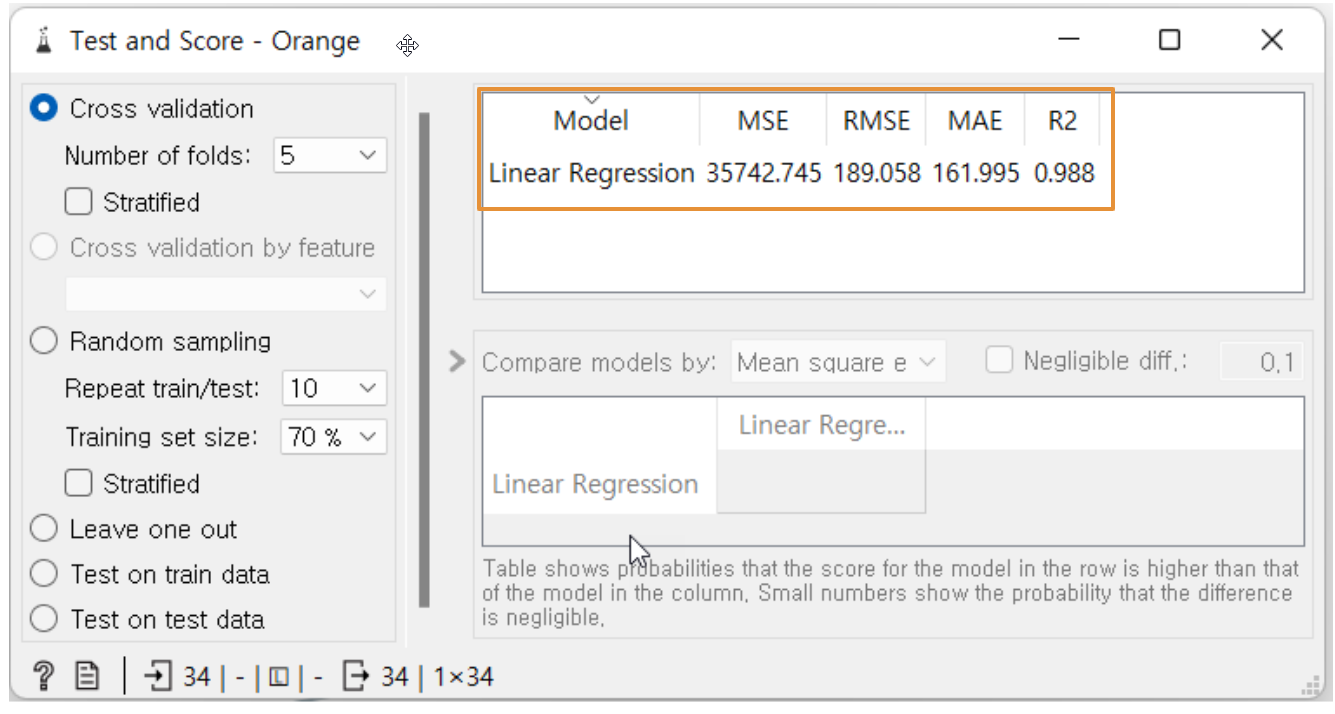Sort results by the MSE column header
Image resolution: width=1335 pixels, height=714 pixels.
pos(763,121)
